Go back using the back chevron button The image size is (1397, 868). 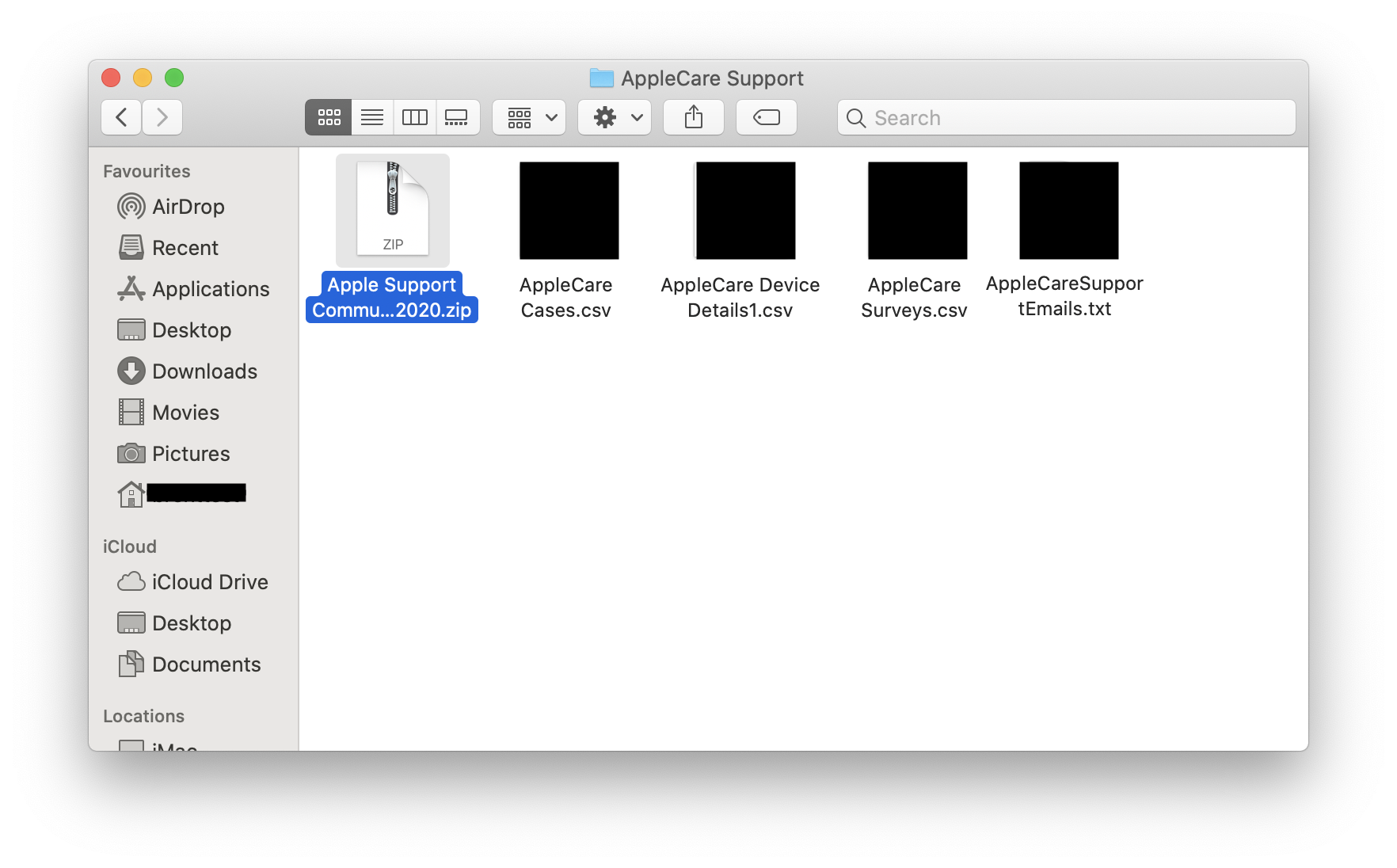click(121, 118)
